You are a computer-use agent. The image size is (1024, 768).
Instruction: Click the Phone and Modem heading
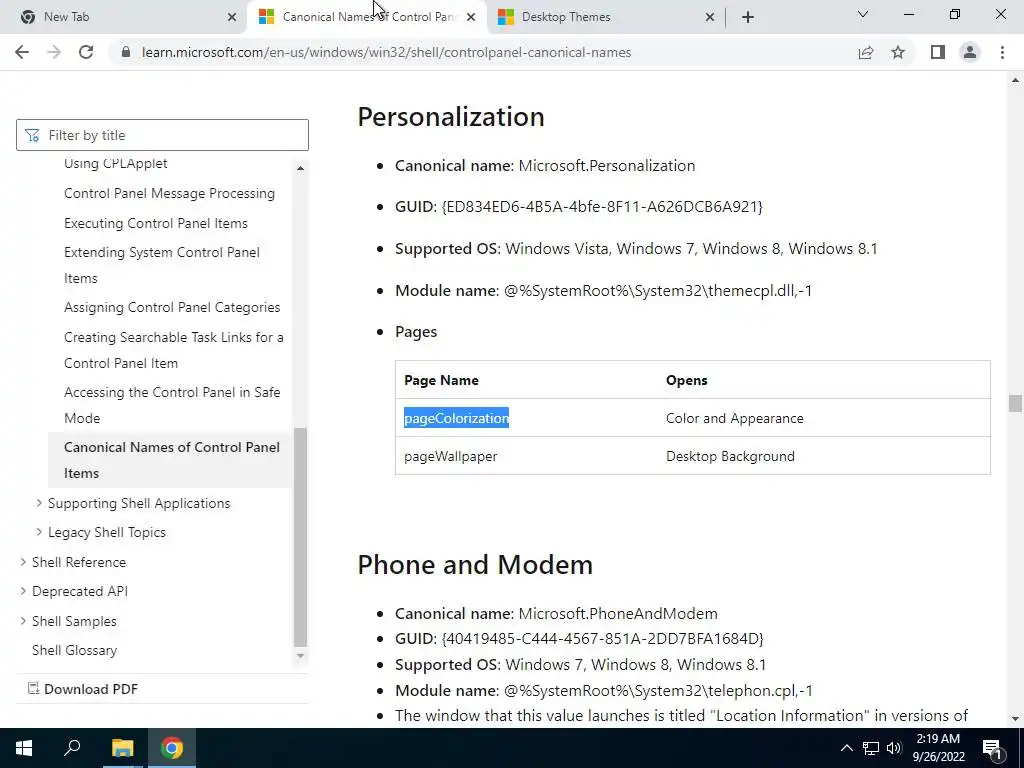(x=475, y=565)
